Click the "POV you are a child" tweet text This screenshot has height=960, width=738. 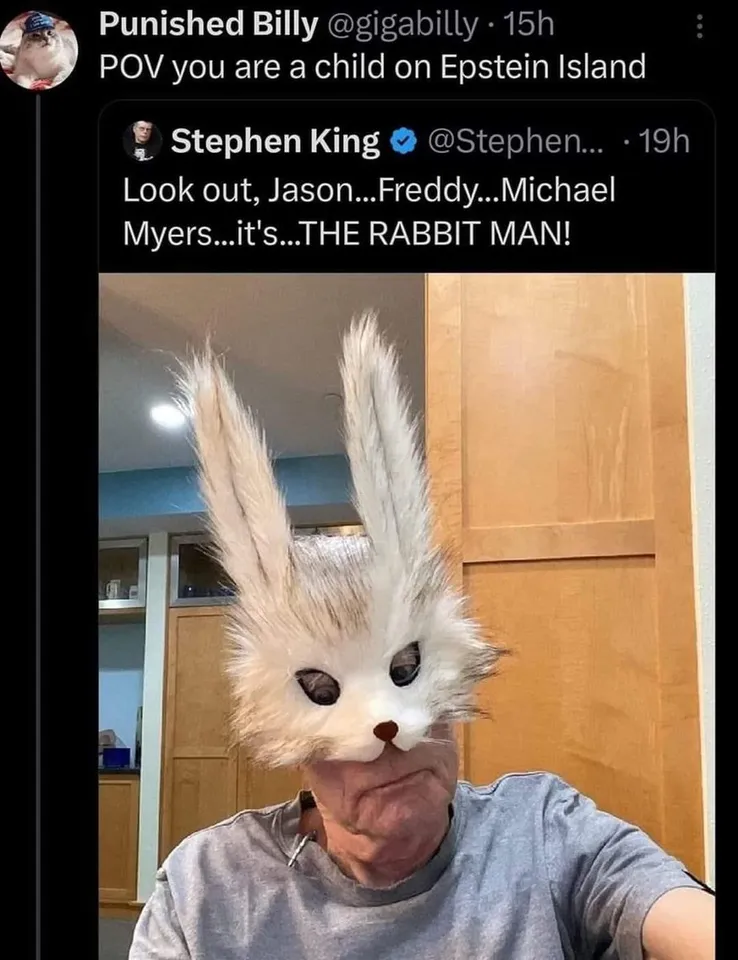pos(372,67)
